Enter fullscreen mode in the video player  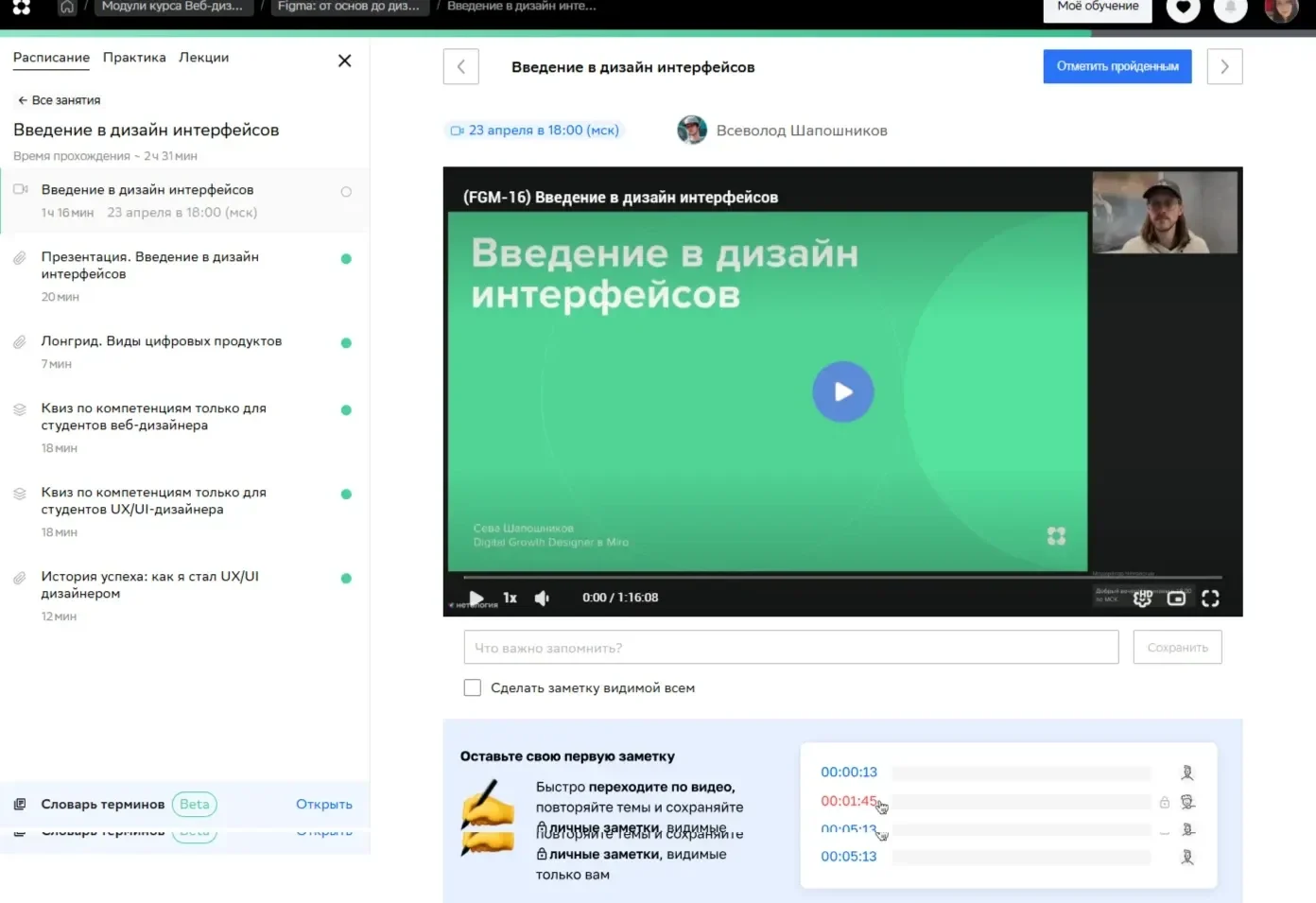(1210, 599)
